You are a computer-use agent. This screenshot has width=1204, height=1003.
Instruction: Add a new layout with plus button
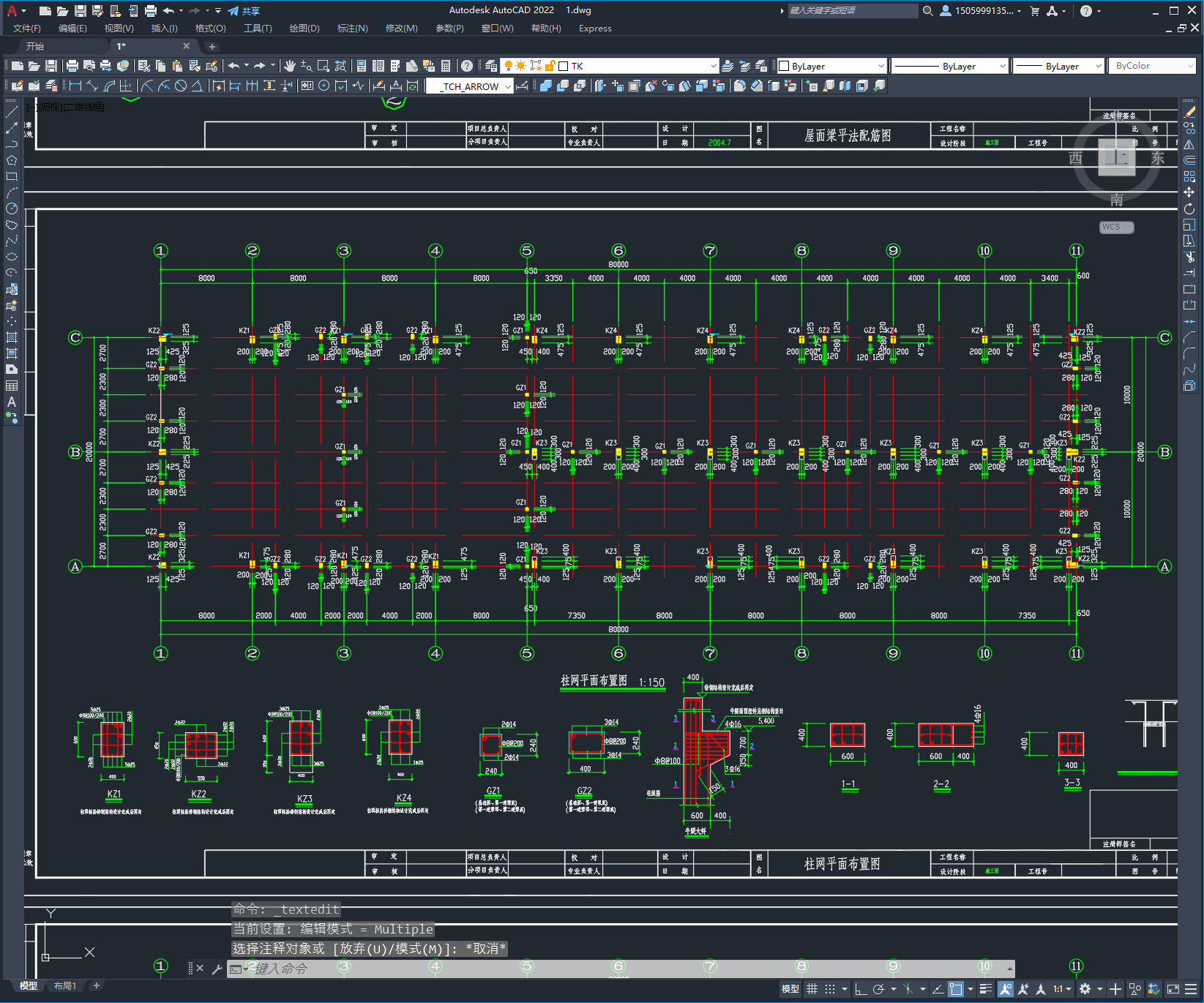[x=96, y=986]
